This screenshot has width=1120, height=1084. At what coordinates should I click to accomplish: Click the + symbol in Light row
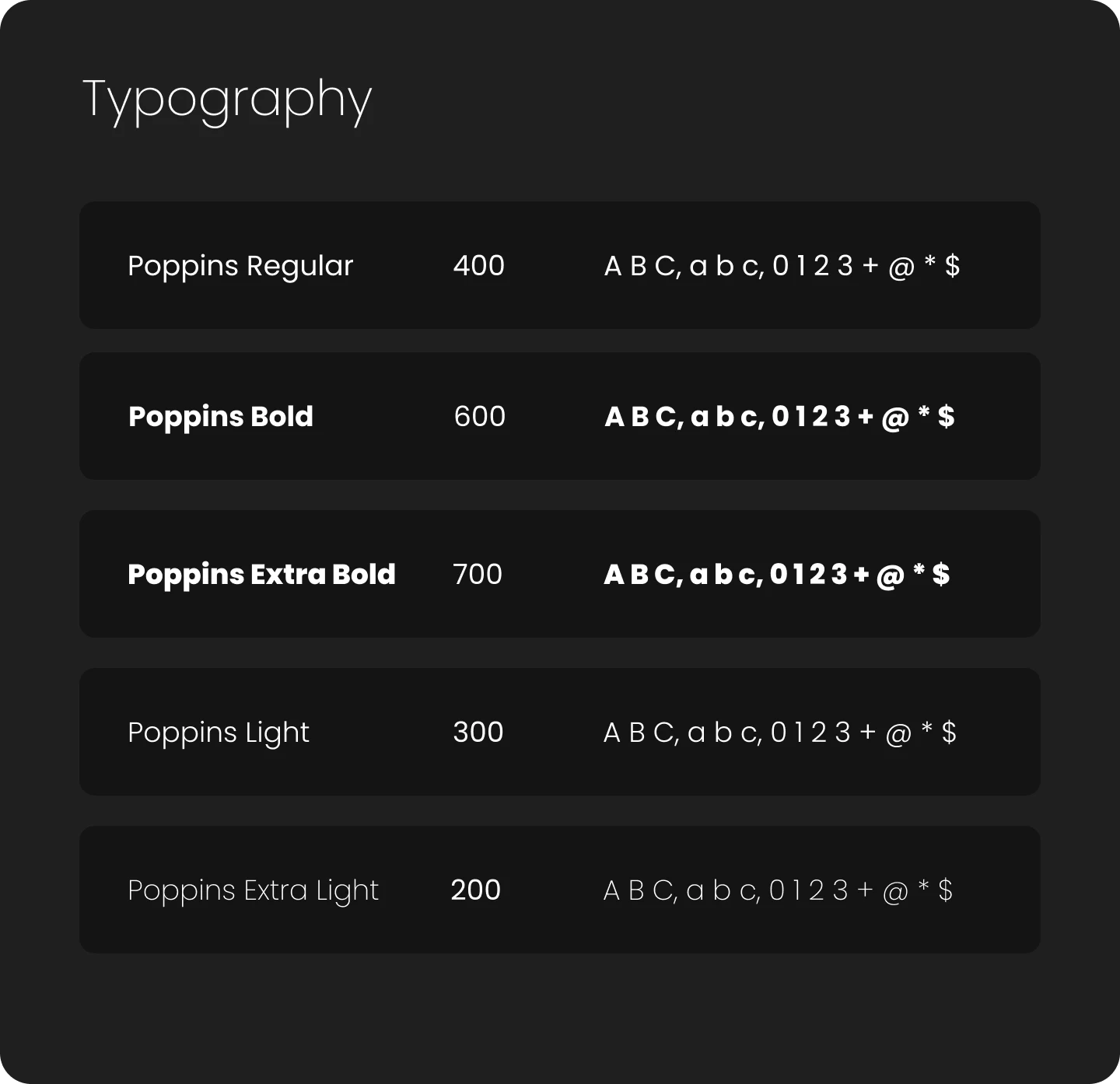coord(867,733)
